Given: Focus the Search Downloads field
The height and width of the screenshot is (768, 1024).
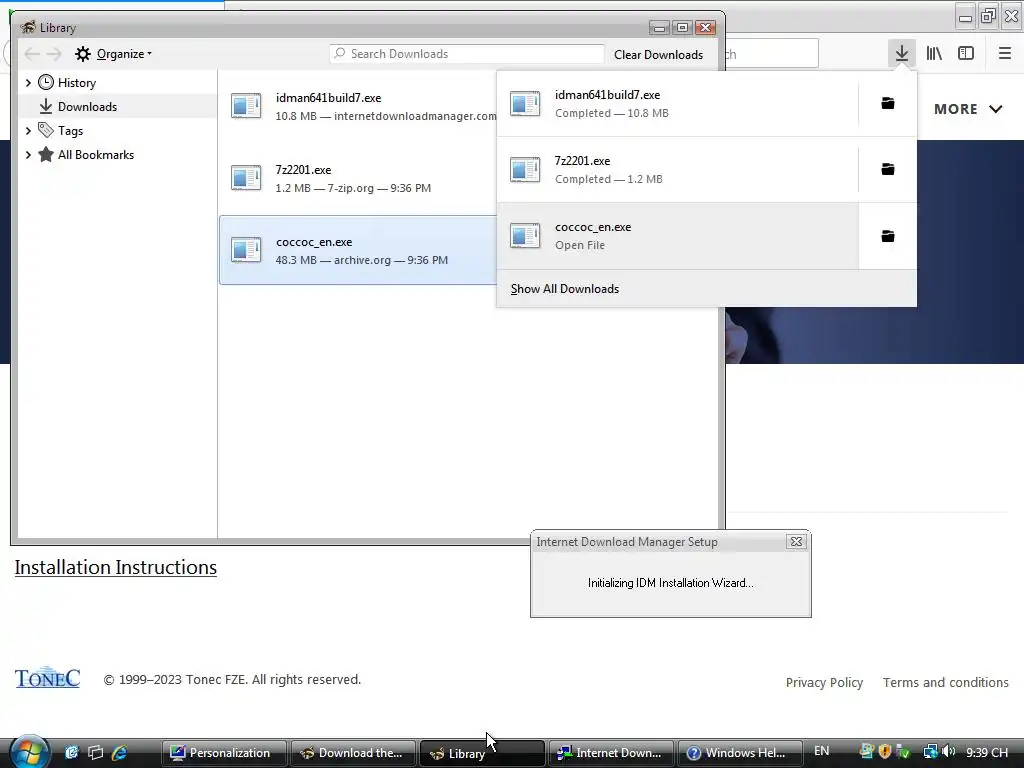Looking at the screenshot, I should pyautogui.click(x=466, y=54).
